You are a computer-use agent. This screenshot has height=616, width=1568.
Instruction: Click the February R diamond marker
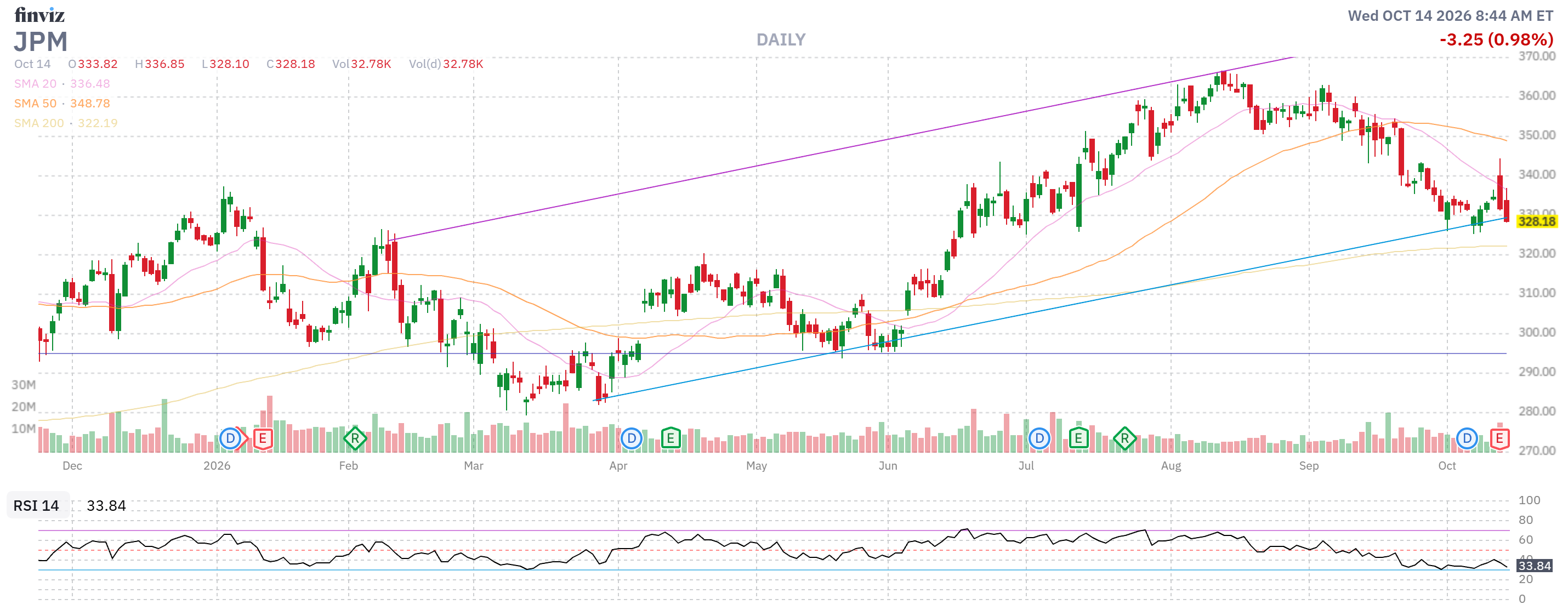(355, 438)
